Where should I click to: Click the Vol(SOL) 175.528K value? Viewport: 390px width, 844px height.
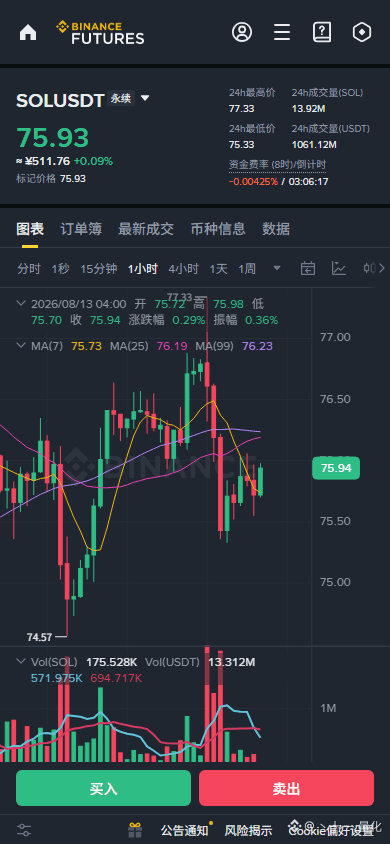tap(111, 662)
